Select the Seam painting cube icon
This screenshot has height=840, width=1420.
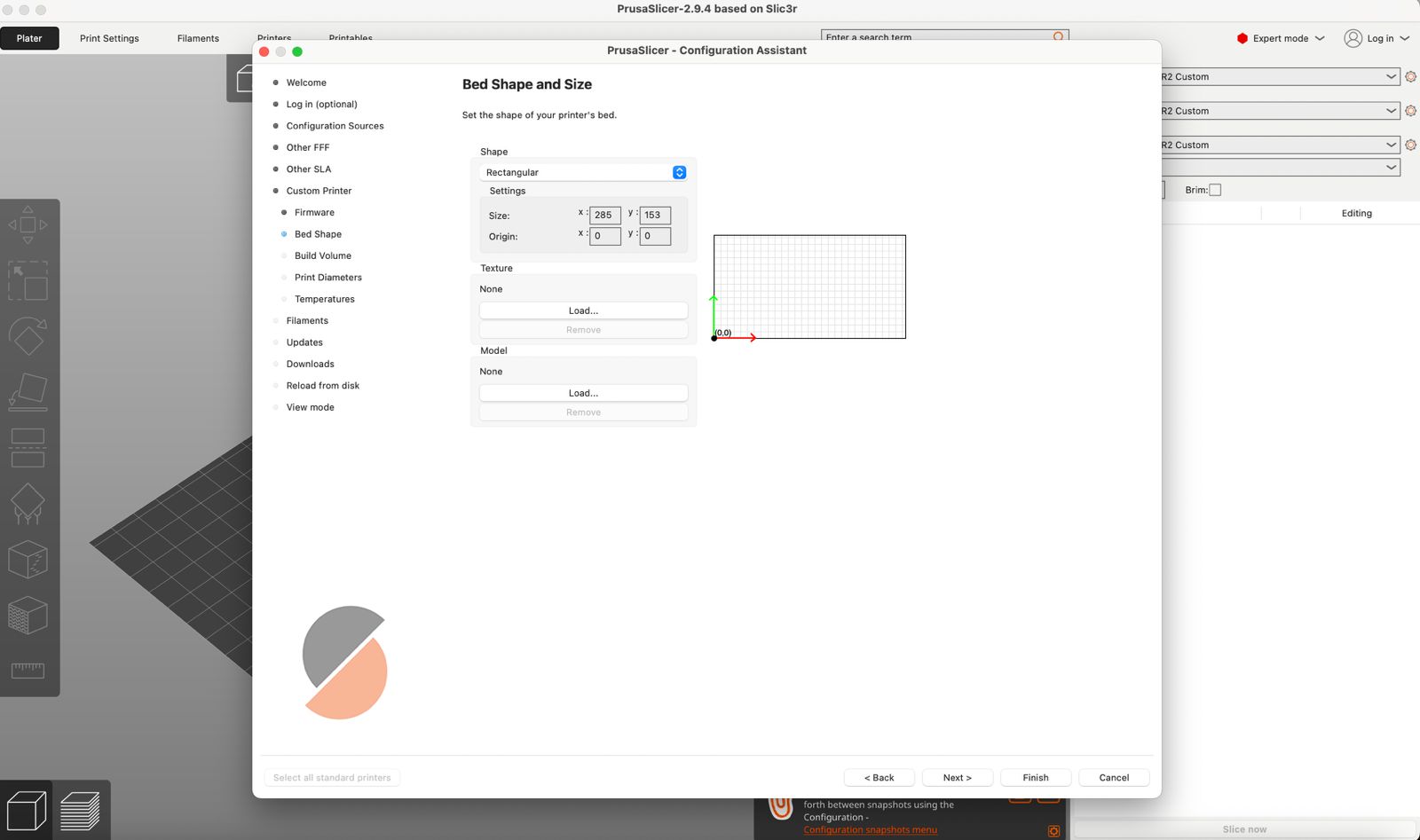click(28, 560)
